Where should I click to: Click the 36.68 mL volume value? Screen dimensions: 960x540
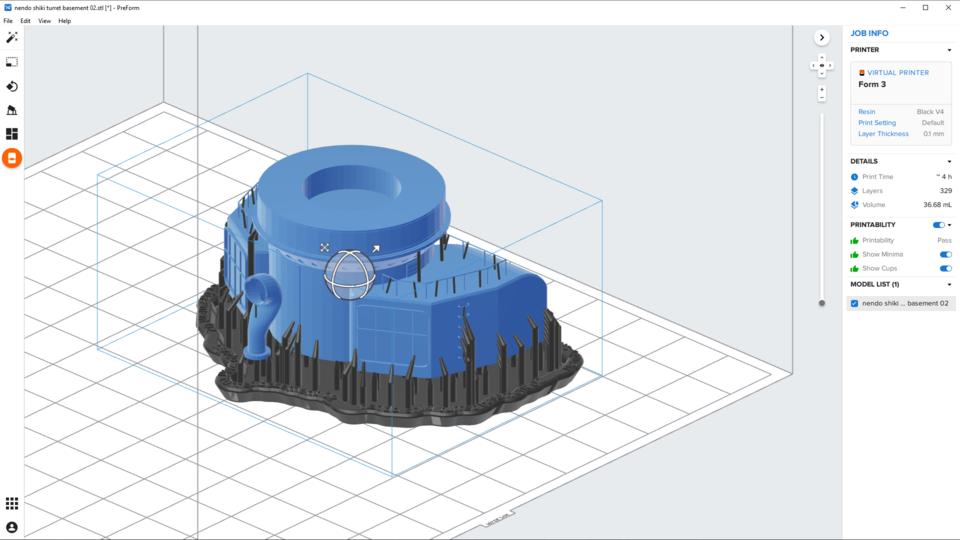pyautogui.click(x=937, y=205)
